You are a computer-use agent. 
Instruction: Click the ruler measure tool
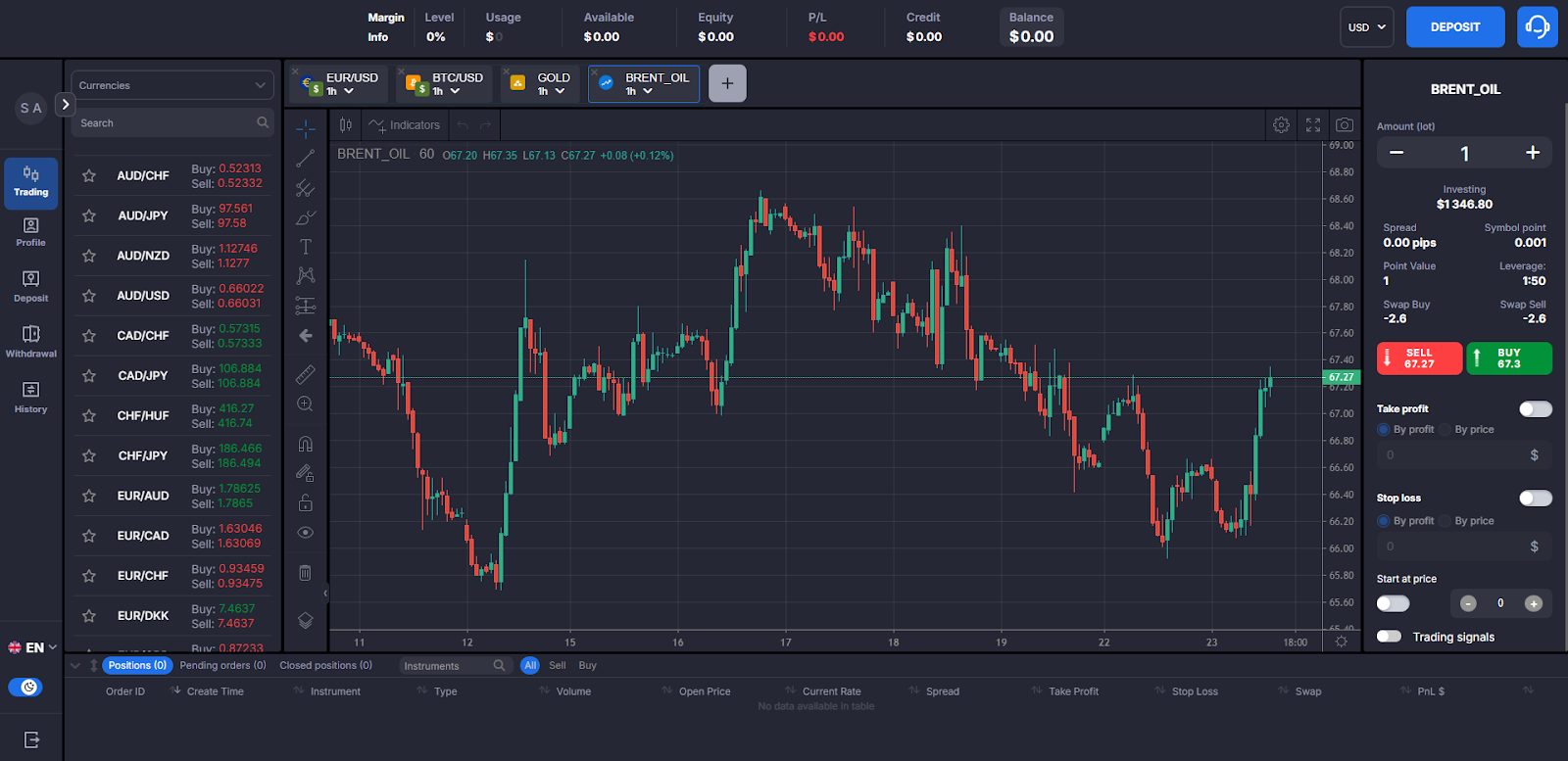pos(306,374)
